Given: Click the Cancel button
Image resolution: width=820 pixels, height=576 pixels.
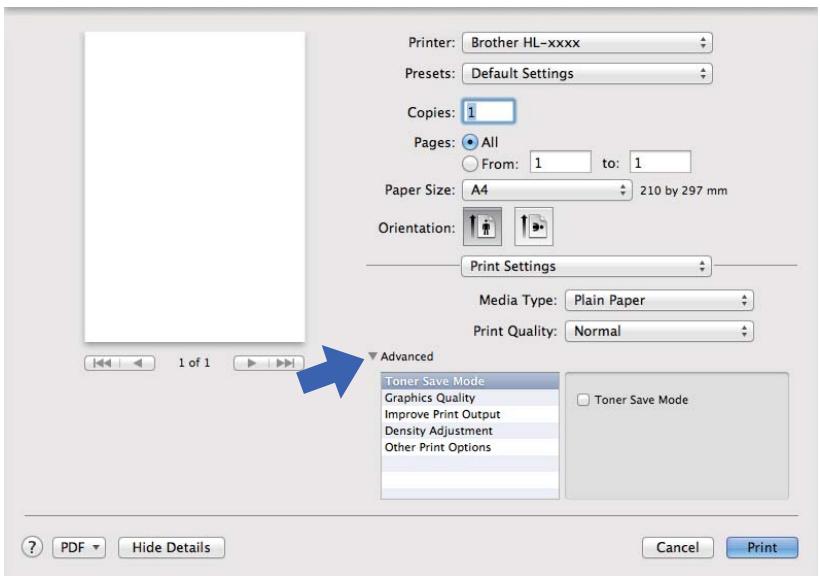Looking at the screenshot, I should click(x=677, y=547).
